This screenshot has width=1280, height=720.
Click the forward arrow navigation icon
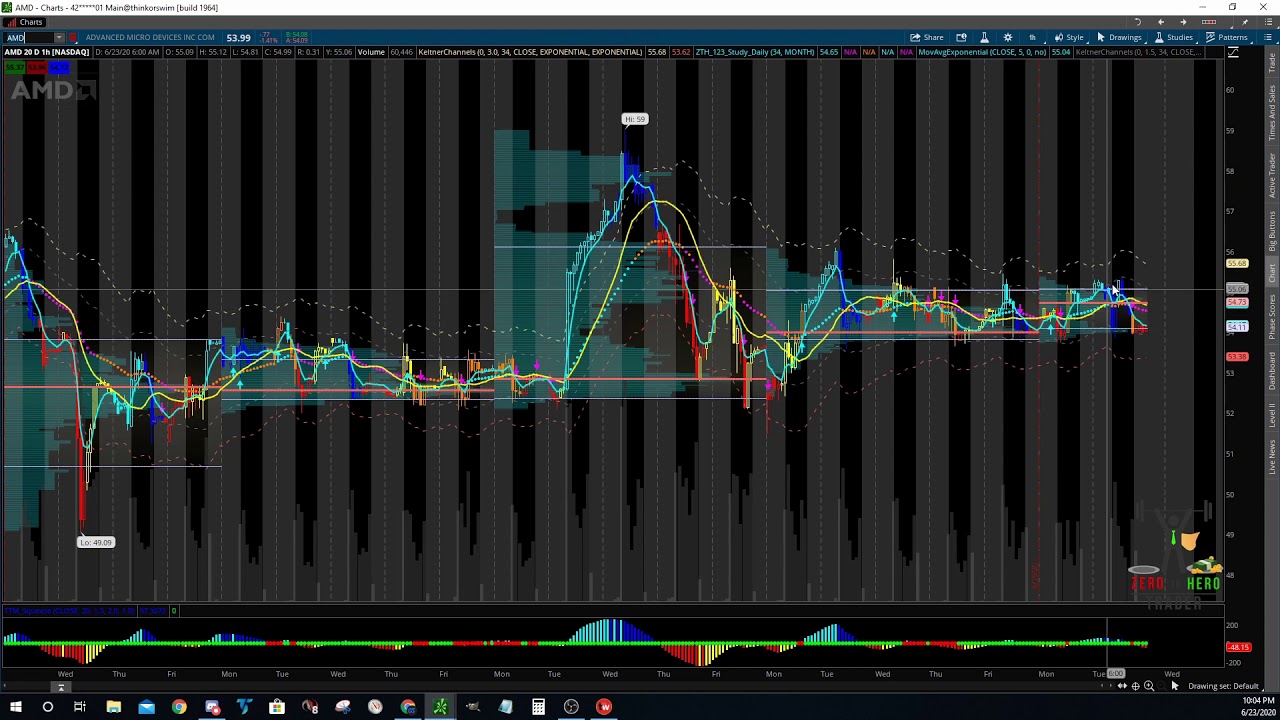coord(1183,22)
